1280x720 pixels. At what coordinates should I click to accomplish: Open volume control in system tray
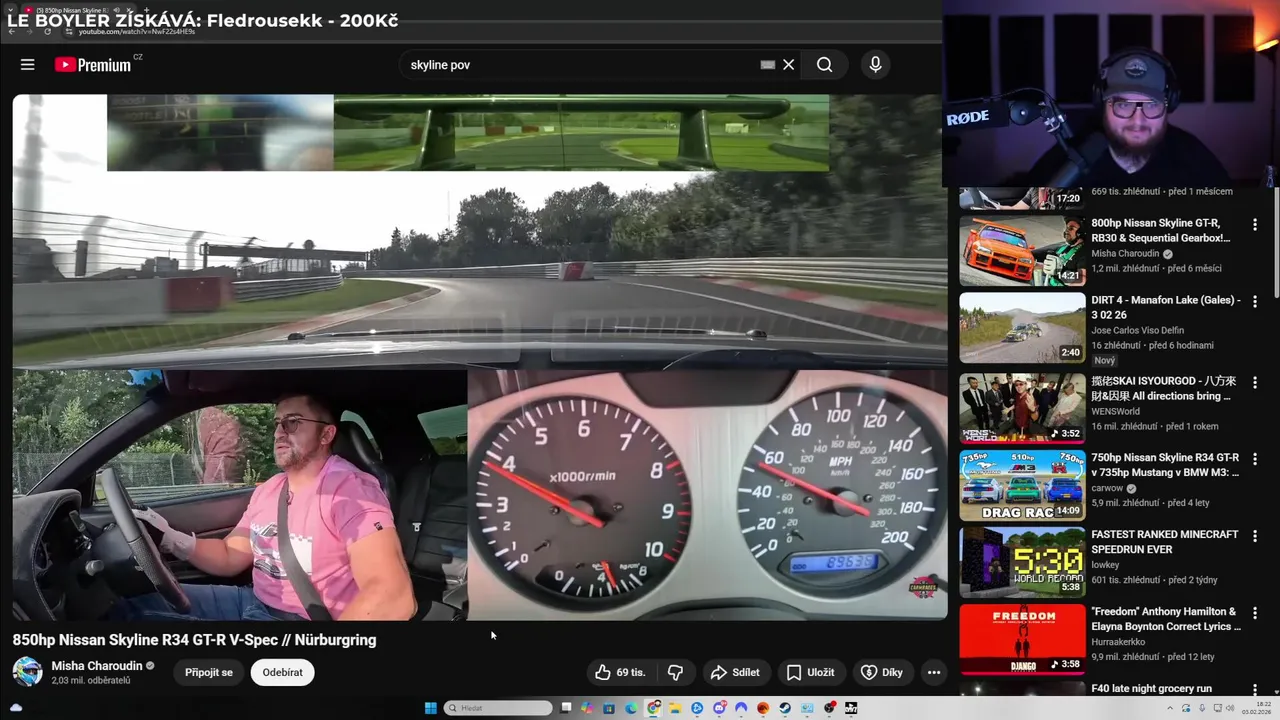[1230, 708]
